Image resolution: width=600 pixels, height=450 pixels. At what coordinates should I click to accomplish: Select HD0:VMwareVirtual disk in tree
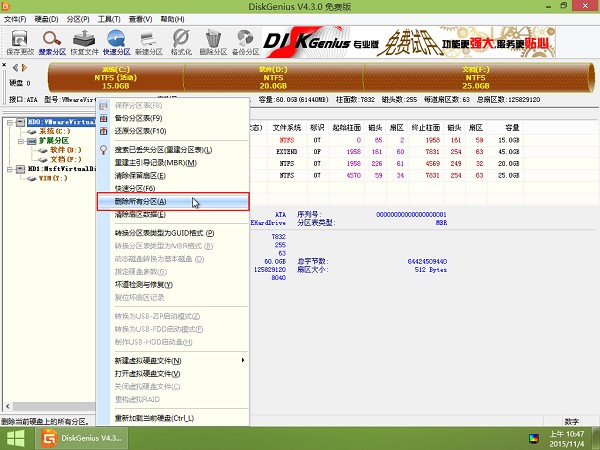(x=62, y=122)
